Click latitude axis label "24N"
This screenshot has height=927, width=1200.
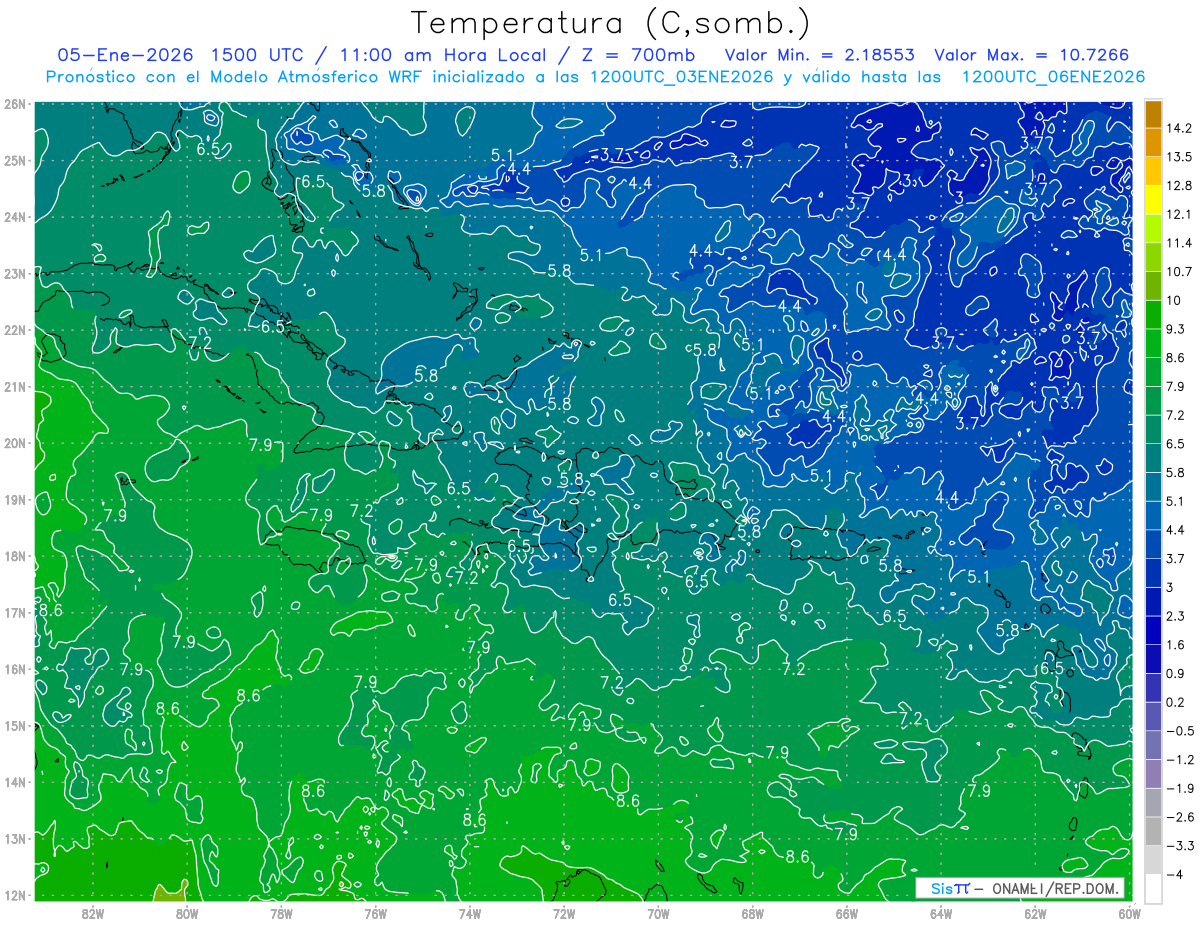[x=15, y=216]
